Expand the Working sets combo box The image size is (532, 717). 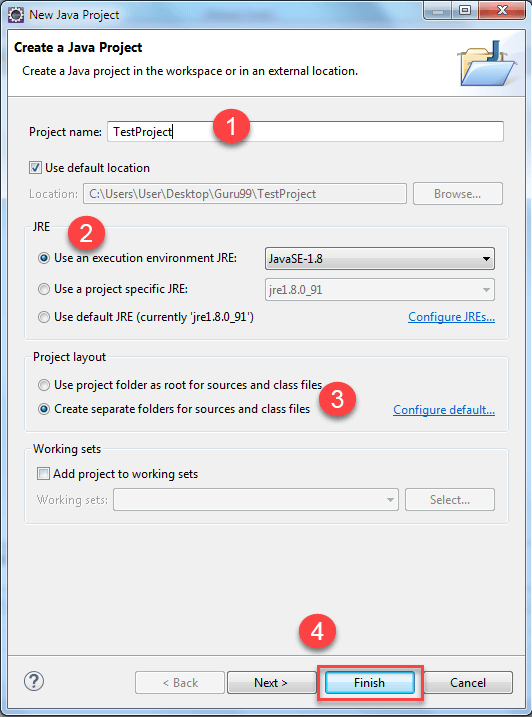click(256, 499)
